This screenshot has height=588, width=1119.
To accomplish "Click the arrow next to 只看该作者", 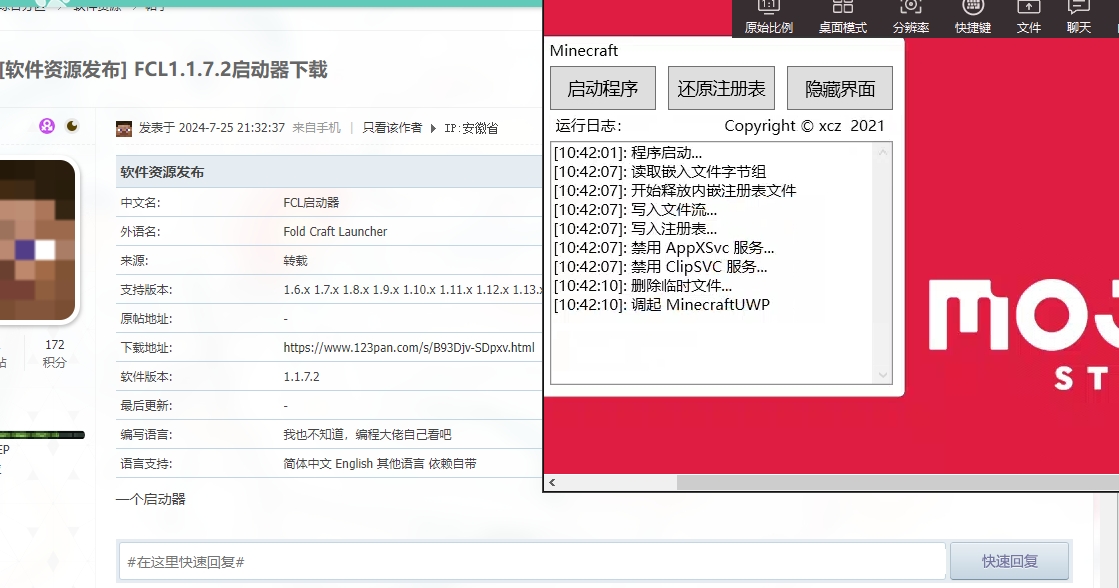I will point(432,128).
